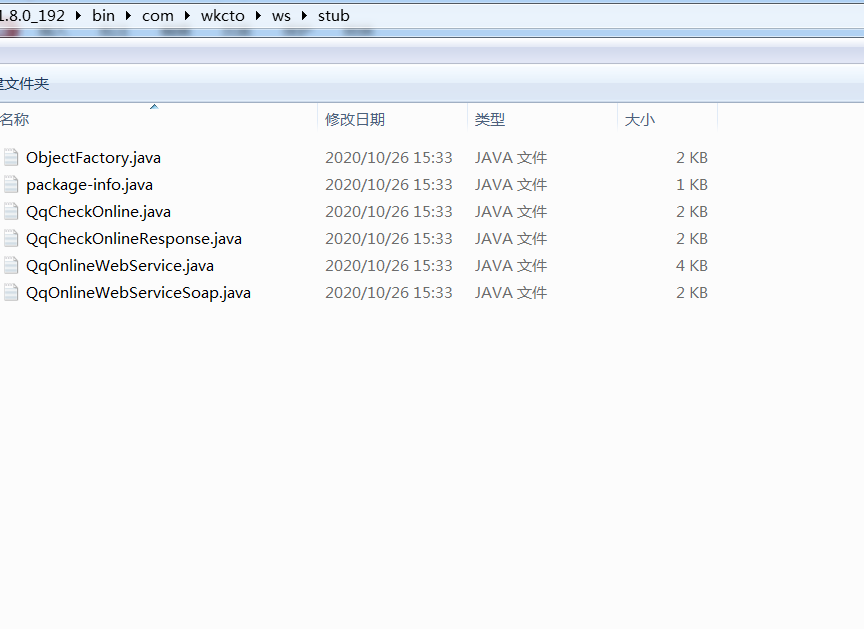
Task: Select file name package-info.java
Action: [x=89, y=185]
